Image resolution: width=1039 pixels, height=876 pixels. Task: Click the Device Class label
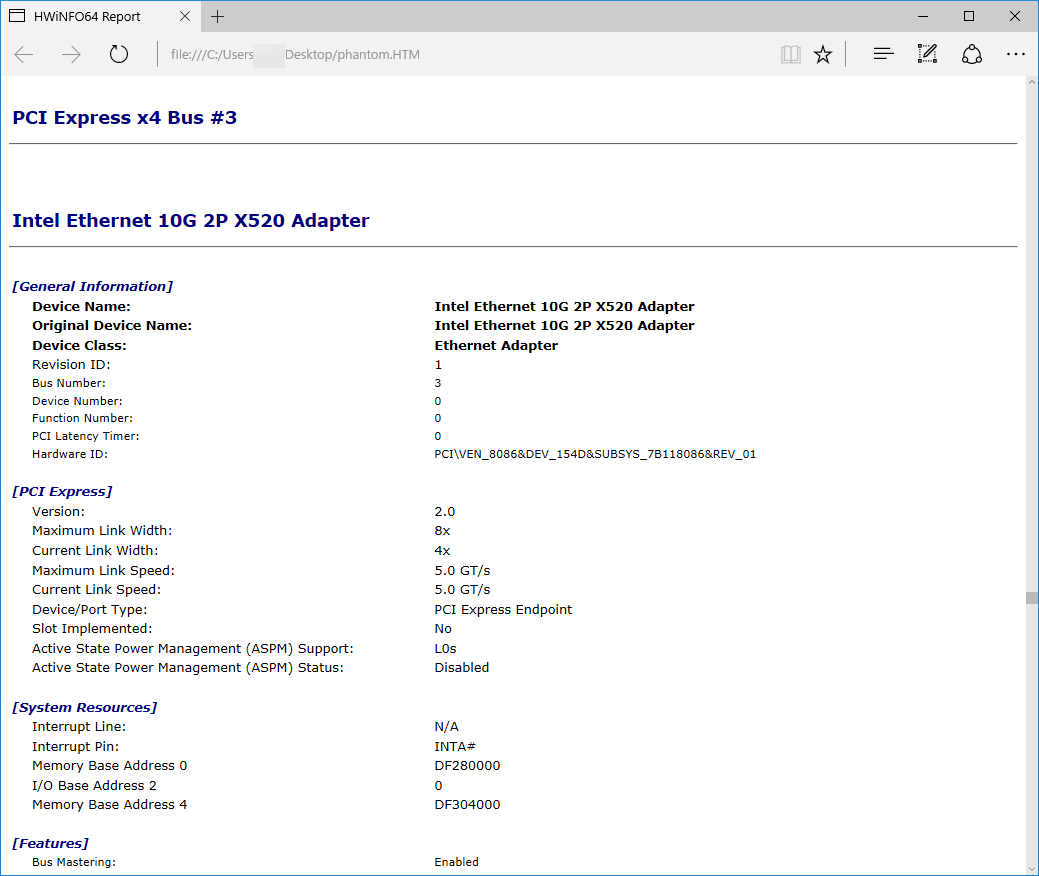point(80,345)
